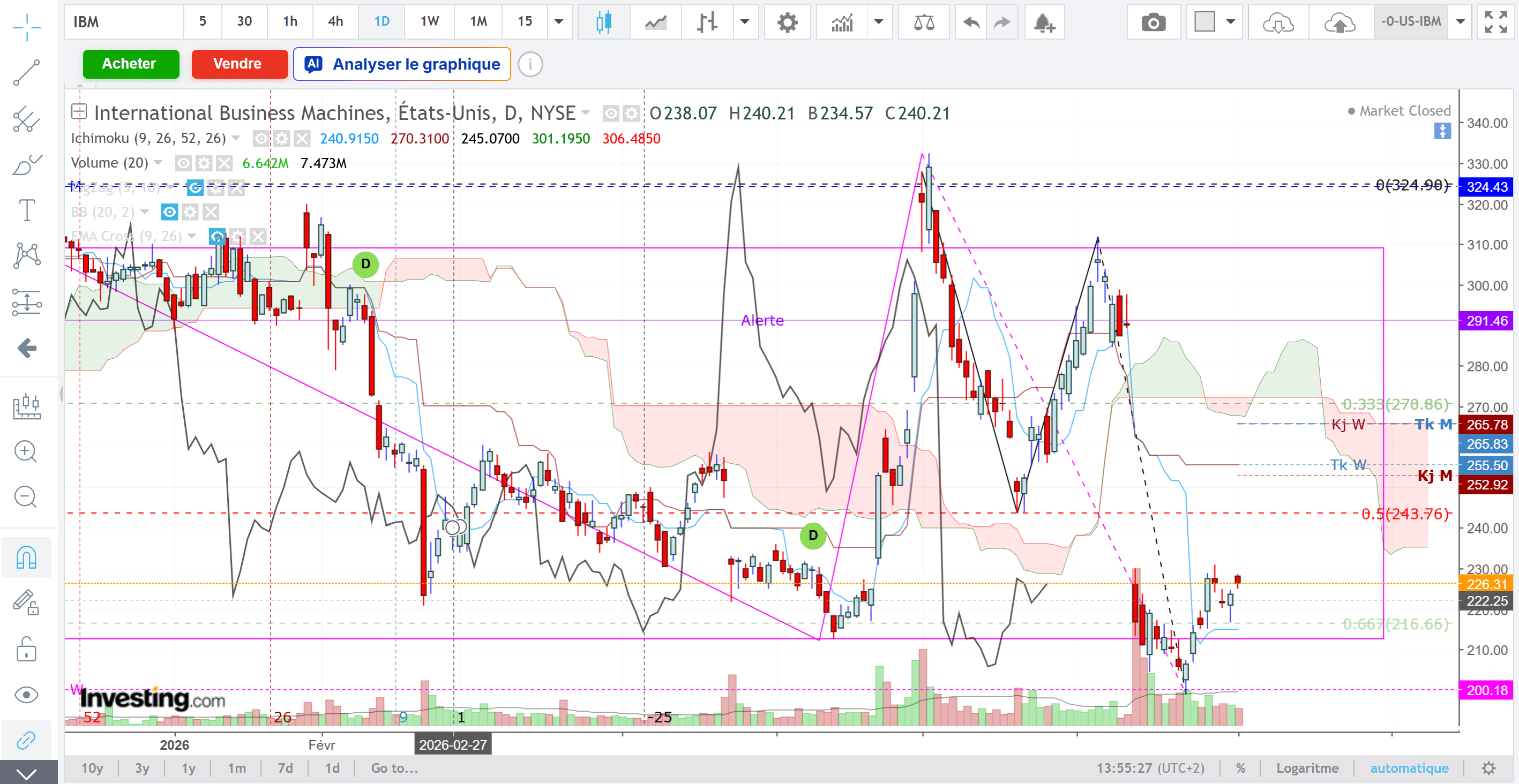Select the 30 minute interval
1519x784 pixels.
point(244,22)
